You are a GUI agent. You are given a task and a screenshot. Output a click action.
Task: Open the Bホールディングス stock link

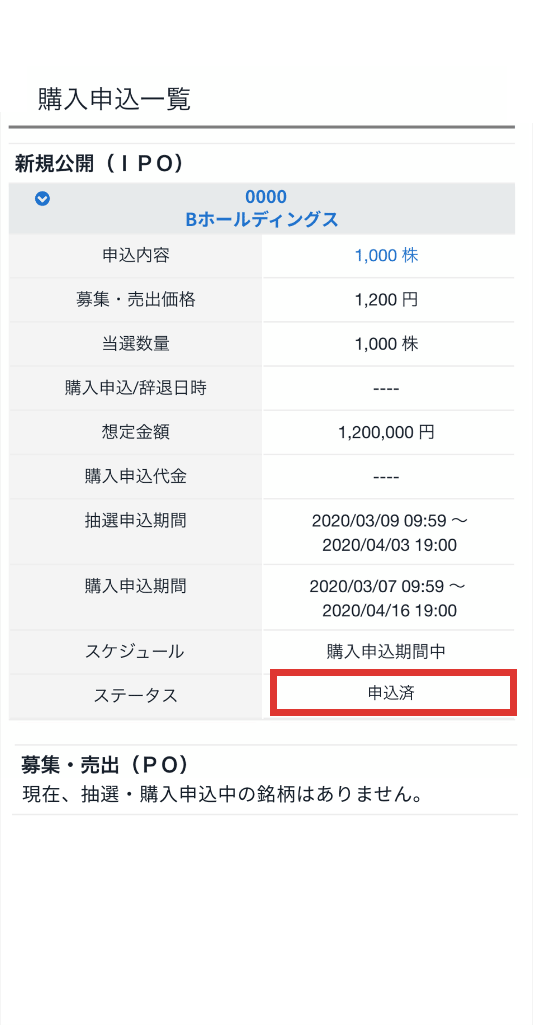[262, 220]
